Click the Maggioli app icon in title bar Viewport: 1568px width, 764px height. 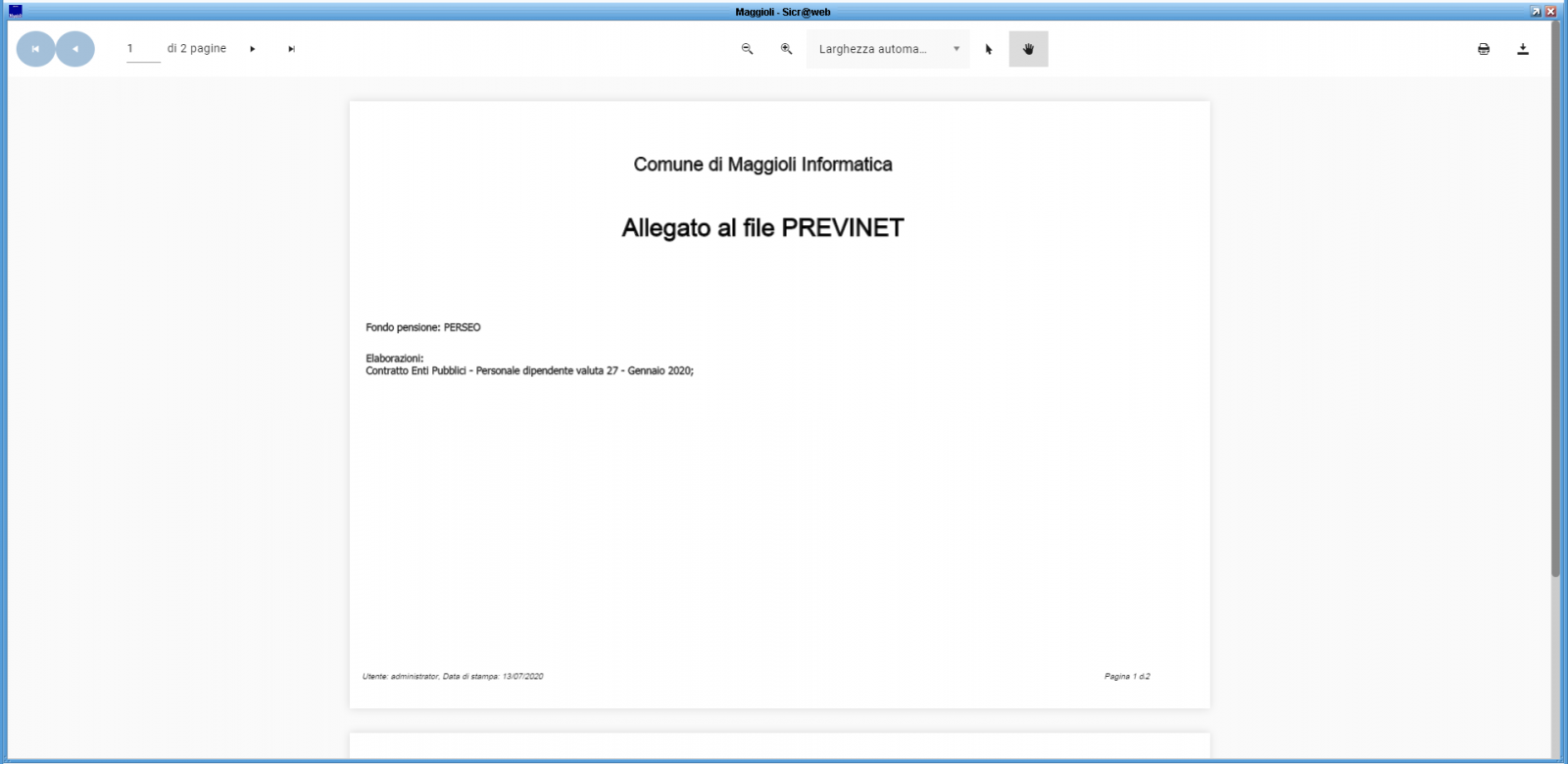pos(15,11)
